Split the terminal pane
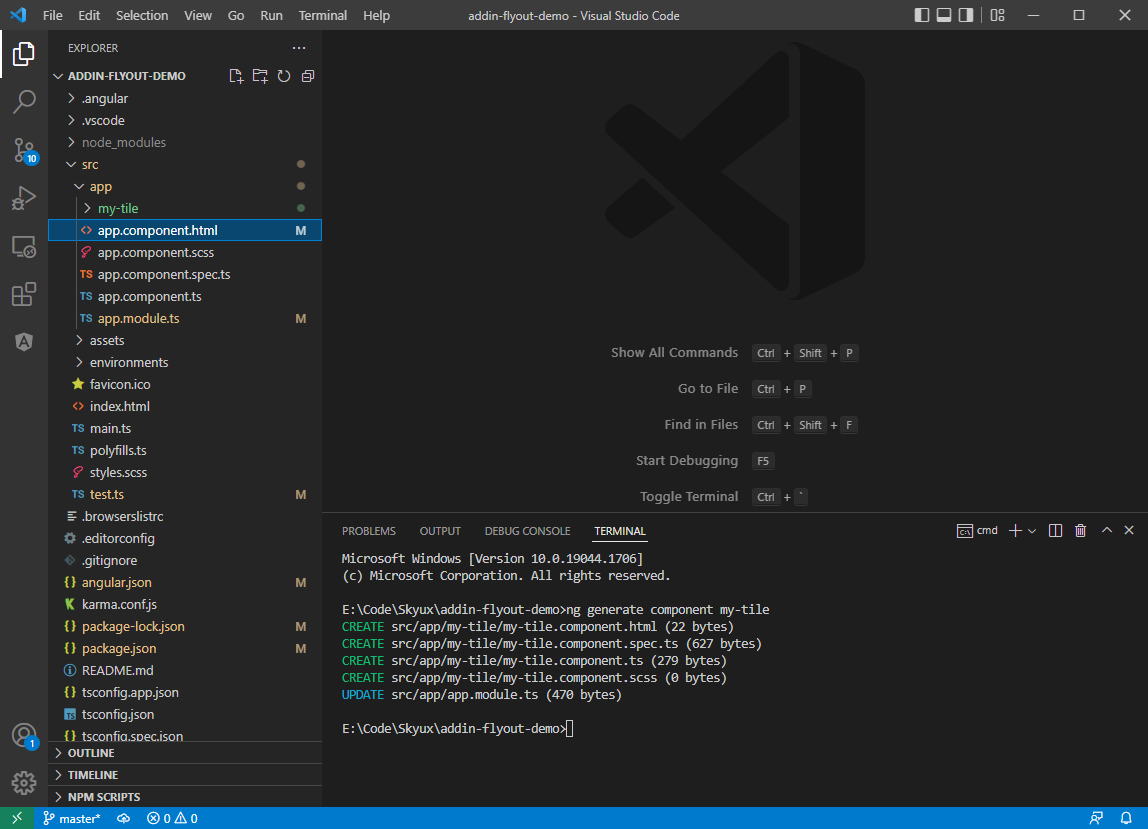The width and height of the screenshot is (1148, 829). tap(1055, 531)
